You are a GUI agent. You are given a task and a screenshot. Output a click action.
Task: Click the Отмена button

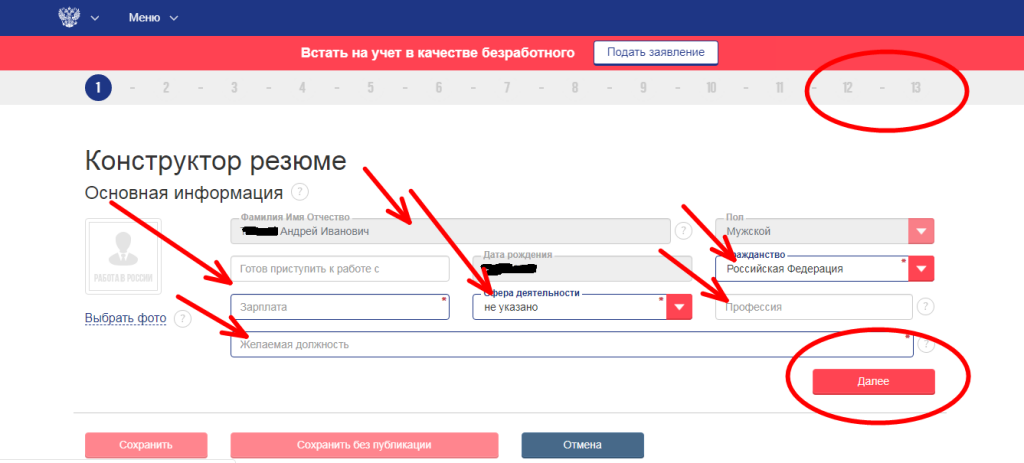(x=582, y=445)
